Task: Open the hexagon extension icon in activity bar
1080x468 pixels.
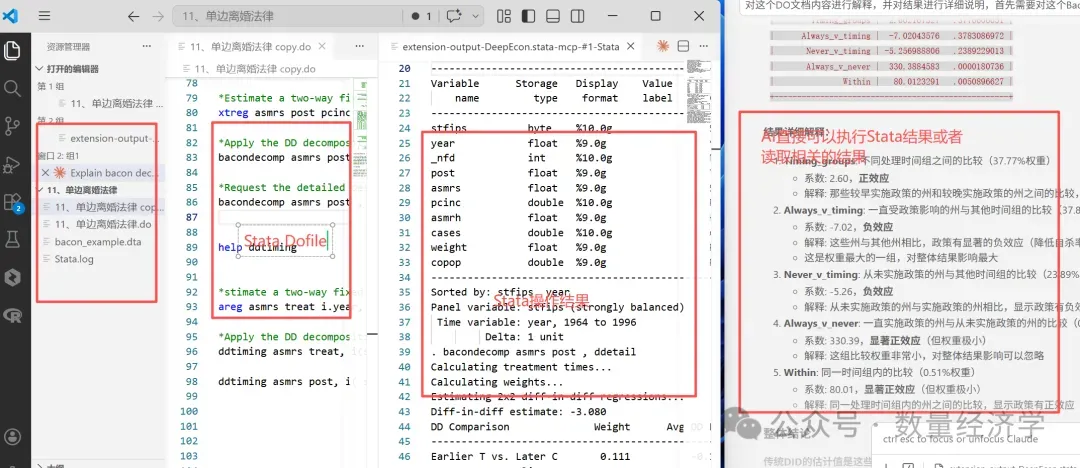Action: click(x=12, y=277)
